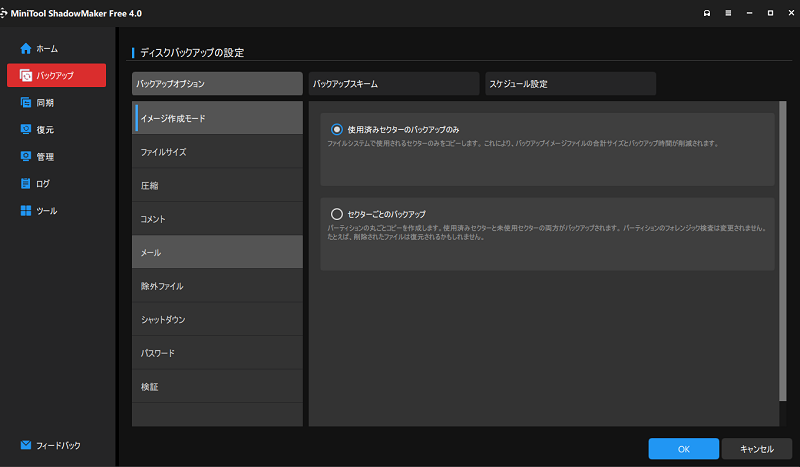The width and height of the screenshot is (800, 467).
Task: Confirm settings with OK button
Action: [684, 449]
